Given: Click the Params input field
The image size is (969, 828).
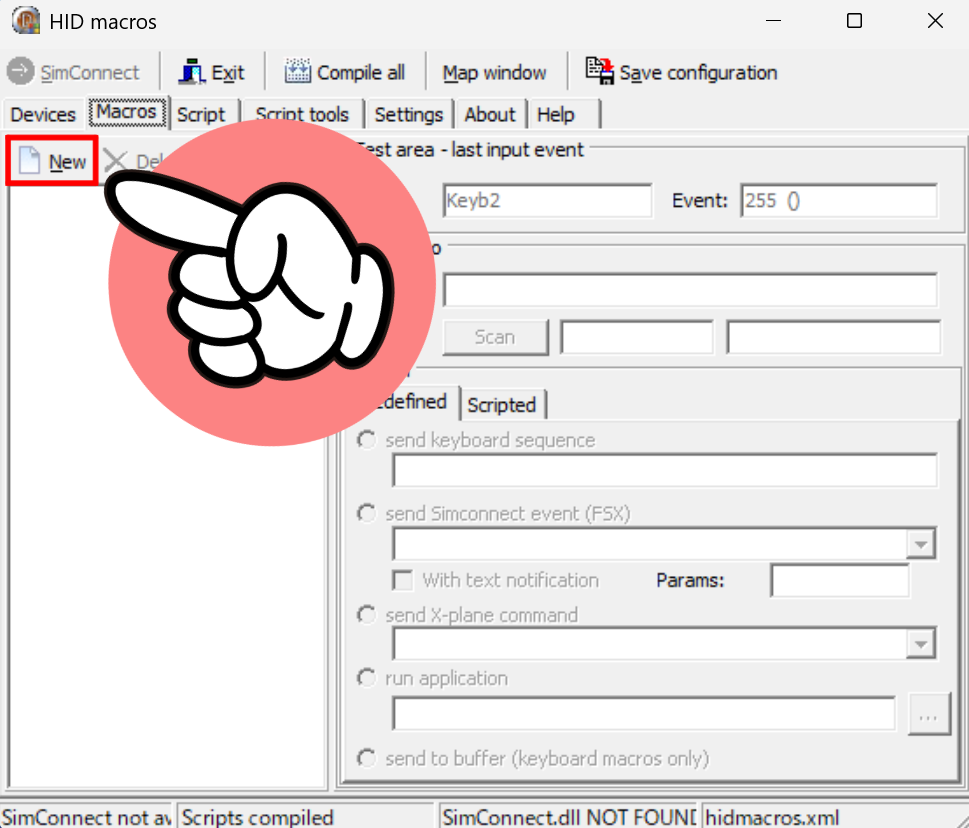Looking at the screenshot, I should point(839,580).
